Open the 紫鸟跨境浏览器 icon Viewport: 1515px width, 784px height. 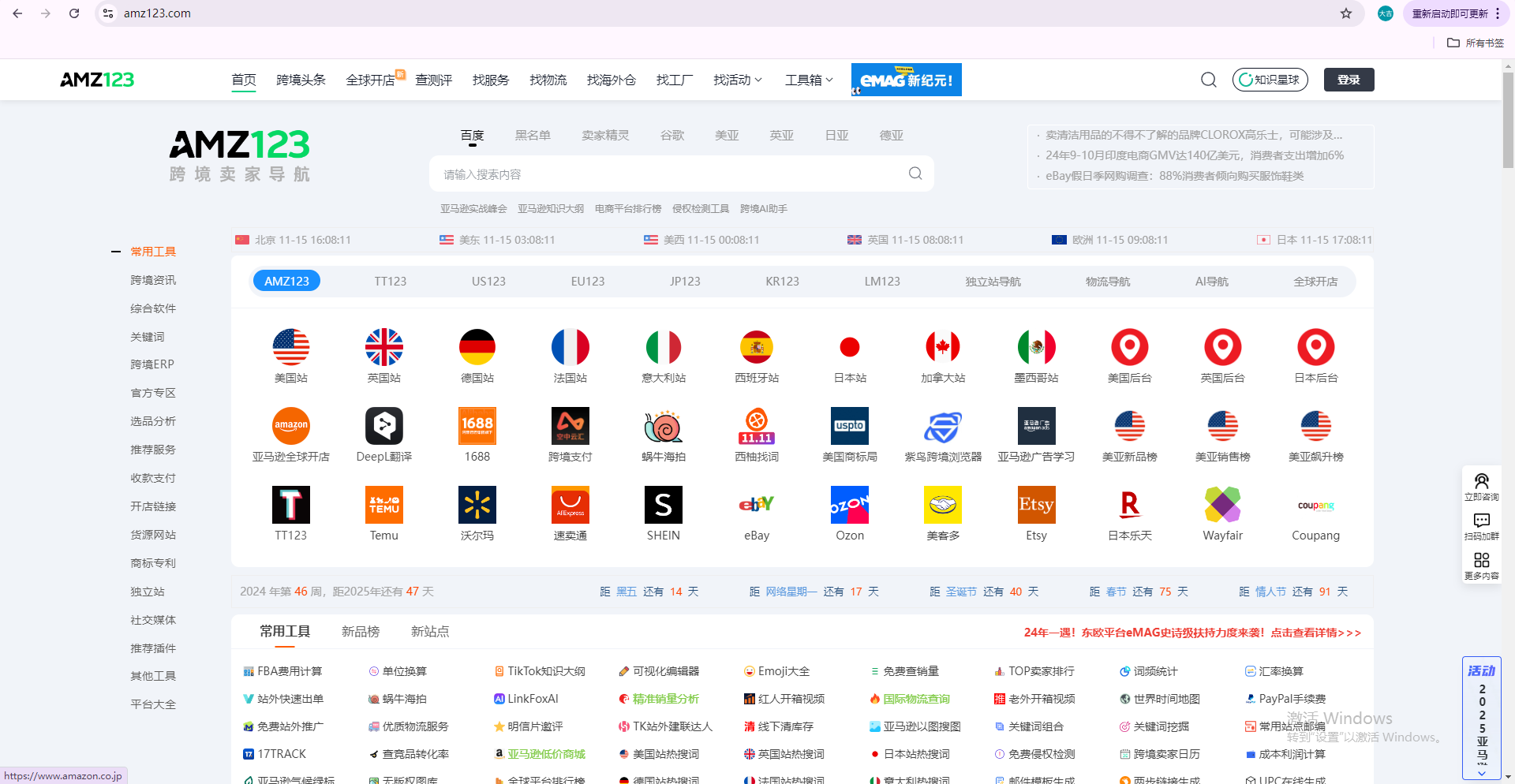click(x=943, y=426)
